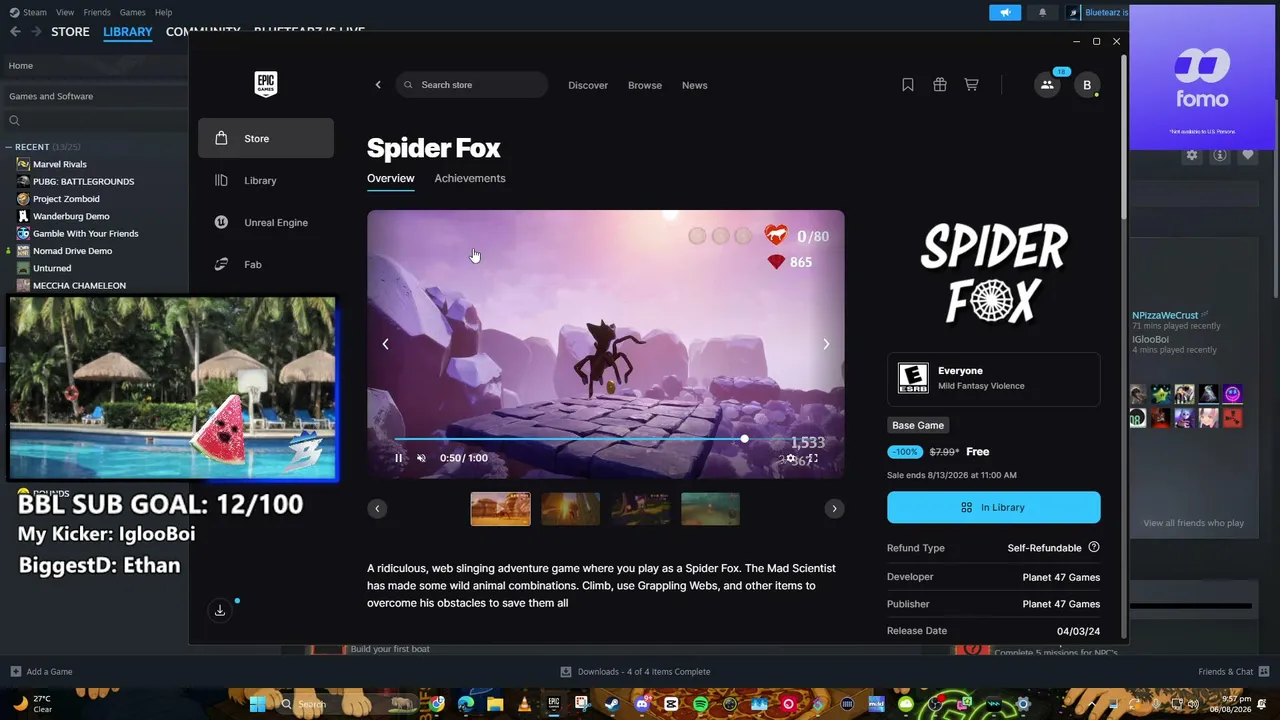Image resolution: width=1280 pixels, height=720 pixels.
Task: Open the Epic downloads icon in sidebar
Action: [220, 610]
